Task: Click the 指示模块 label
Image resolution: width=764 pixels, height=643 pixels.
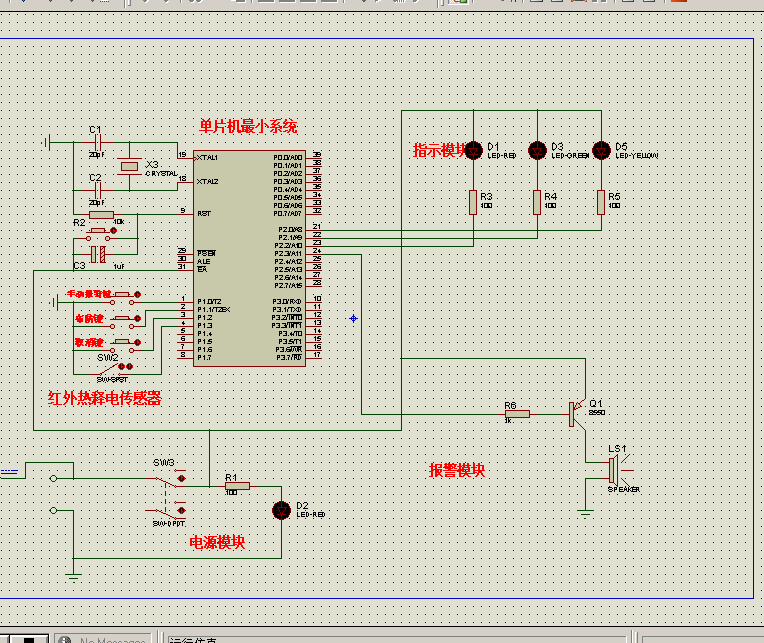Action: [439, 150]
